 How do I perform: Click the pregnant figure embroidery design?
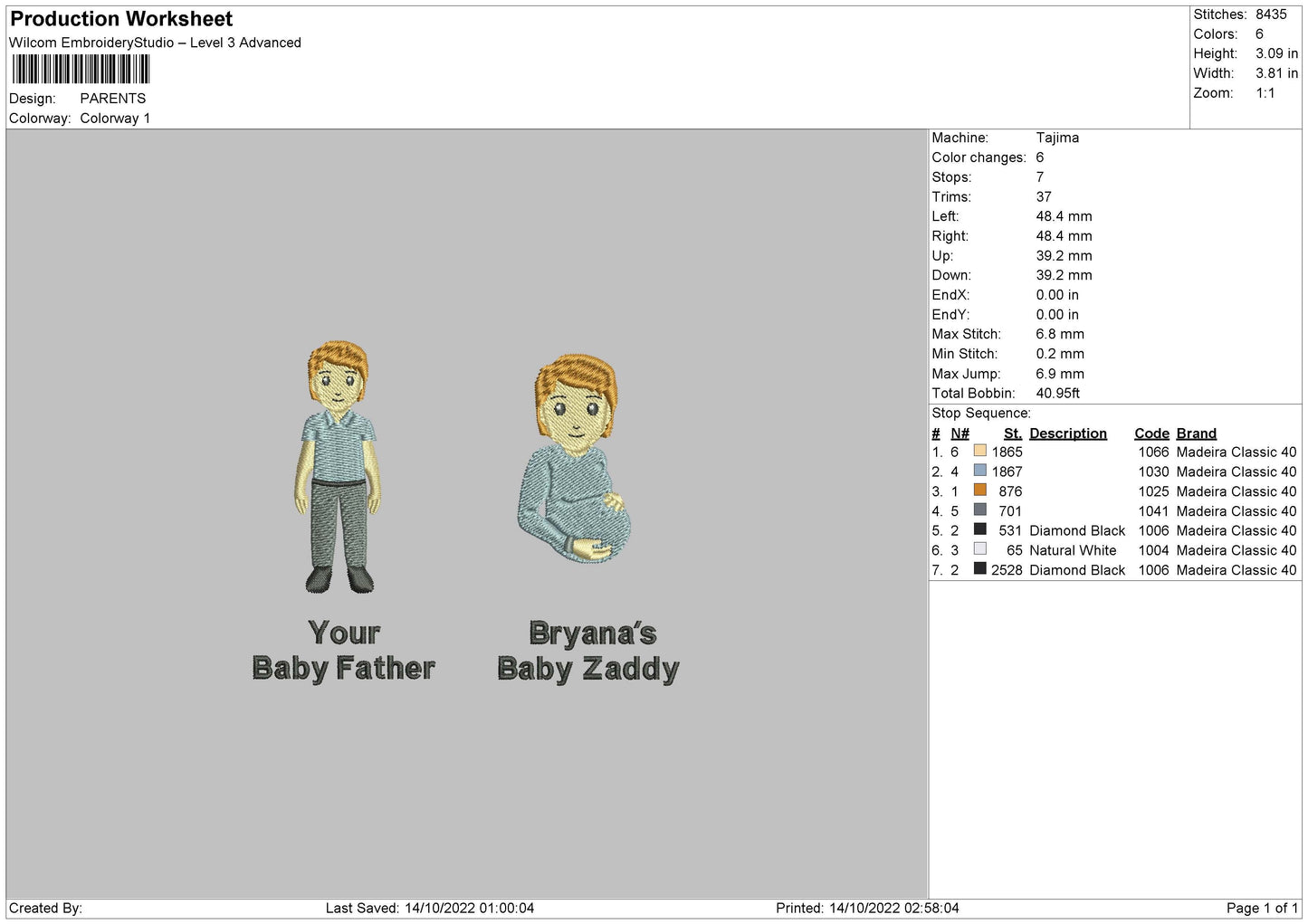[x=576, y=458]
